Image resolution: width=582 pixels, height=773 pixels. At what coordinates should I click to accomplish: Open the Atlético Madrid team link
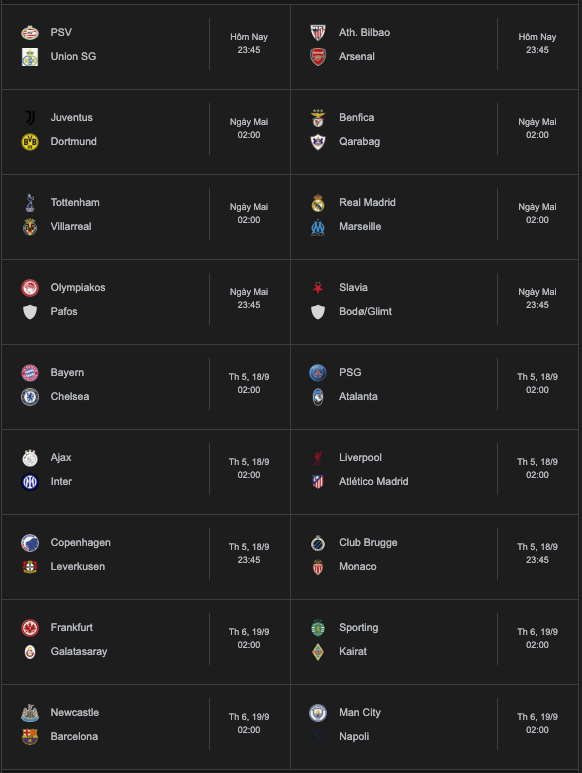click(x=374, y=482)
